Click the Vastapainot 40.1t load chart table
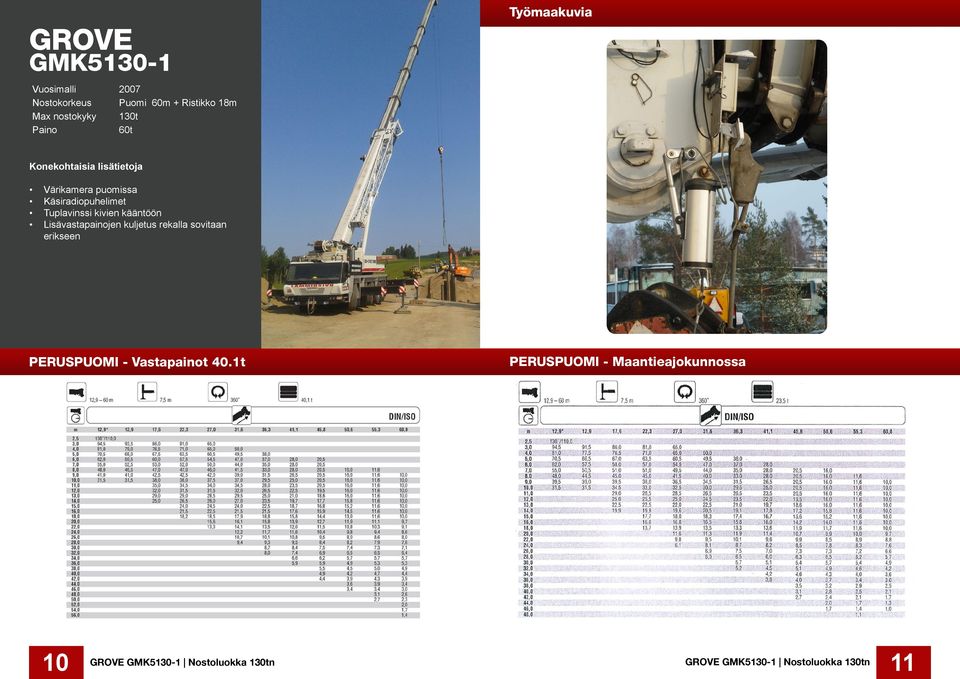Viewport: 960px width, 679px height. [x=243, y=523]
